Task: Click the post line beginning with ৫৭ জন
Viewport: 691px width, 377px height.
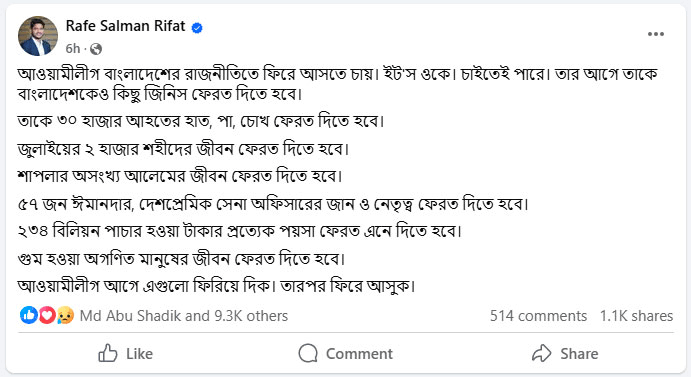Action: pos(273,204)
